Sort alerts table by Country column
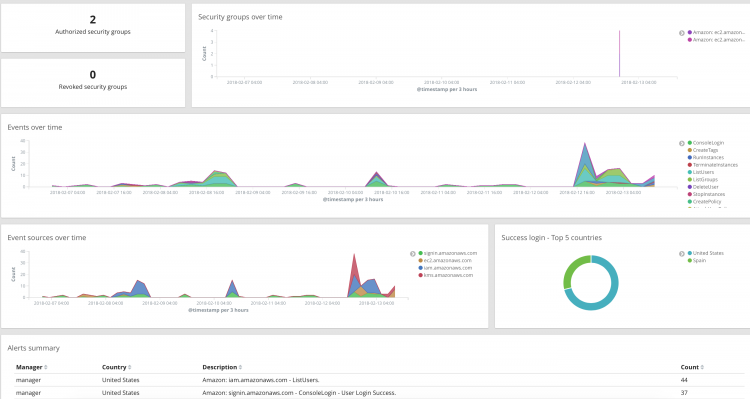This screenshot has height=399, width=750. [x=130, y=367]
